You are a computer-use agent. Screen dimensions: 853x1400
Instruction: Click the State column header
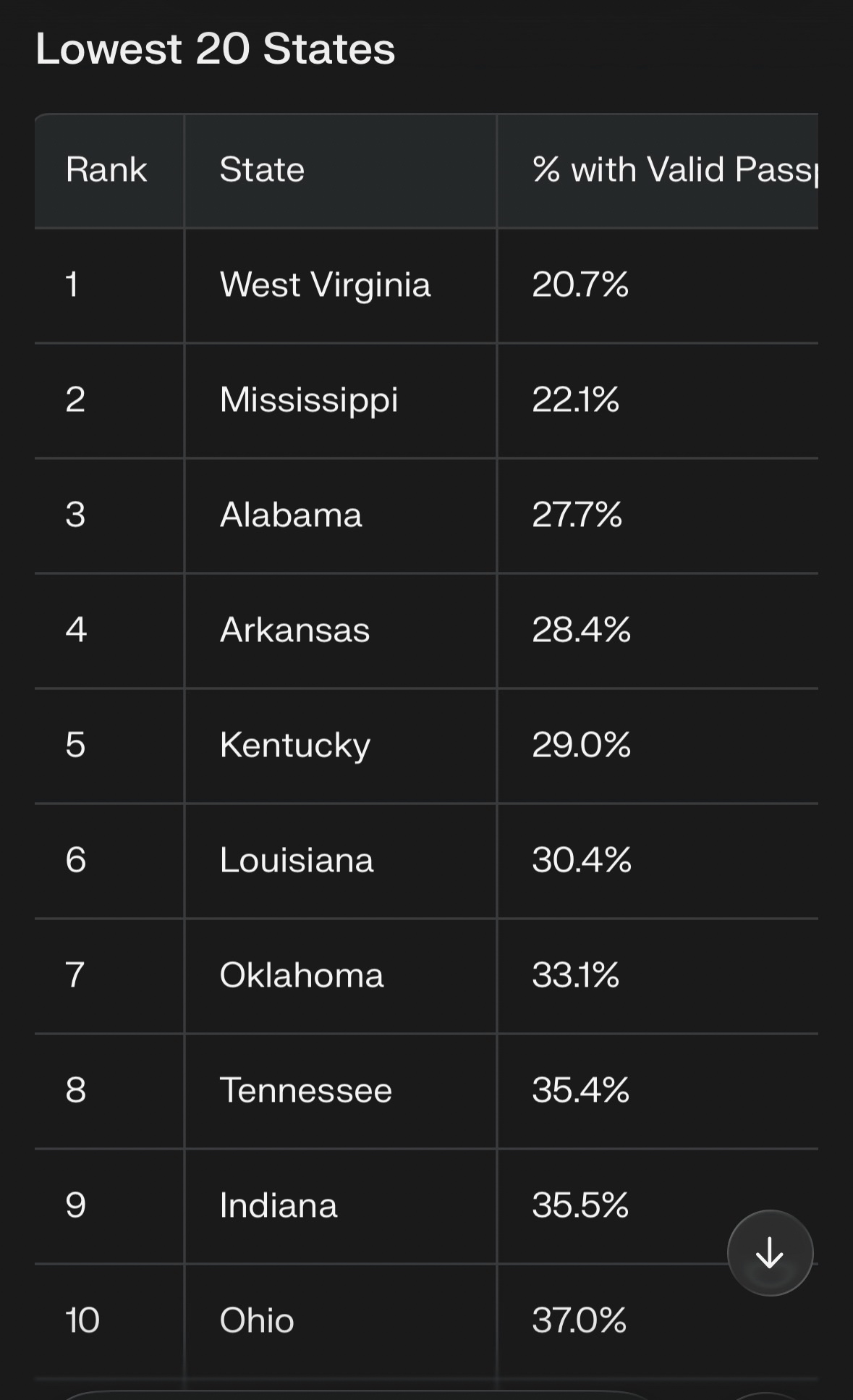(x=262, y=170)
